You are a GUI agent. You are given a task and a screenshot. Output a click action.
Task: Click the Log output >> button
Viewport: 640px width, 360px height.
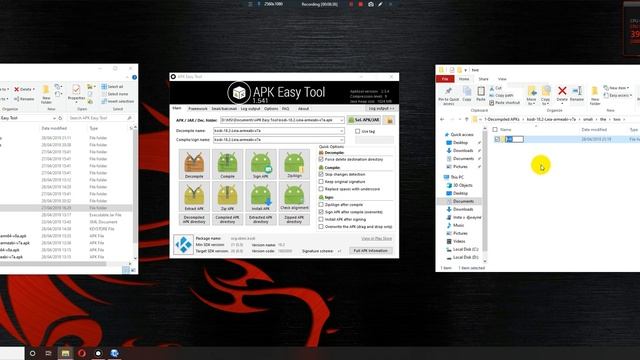coord(381,109)
